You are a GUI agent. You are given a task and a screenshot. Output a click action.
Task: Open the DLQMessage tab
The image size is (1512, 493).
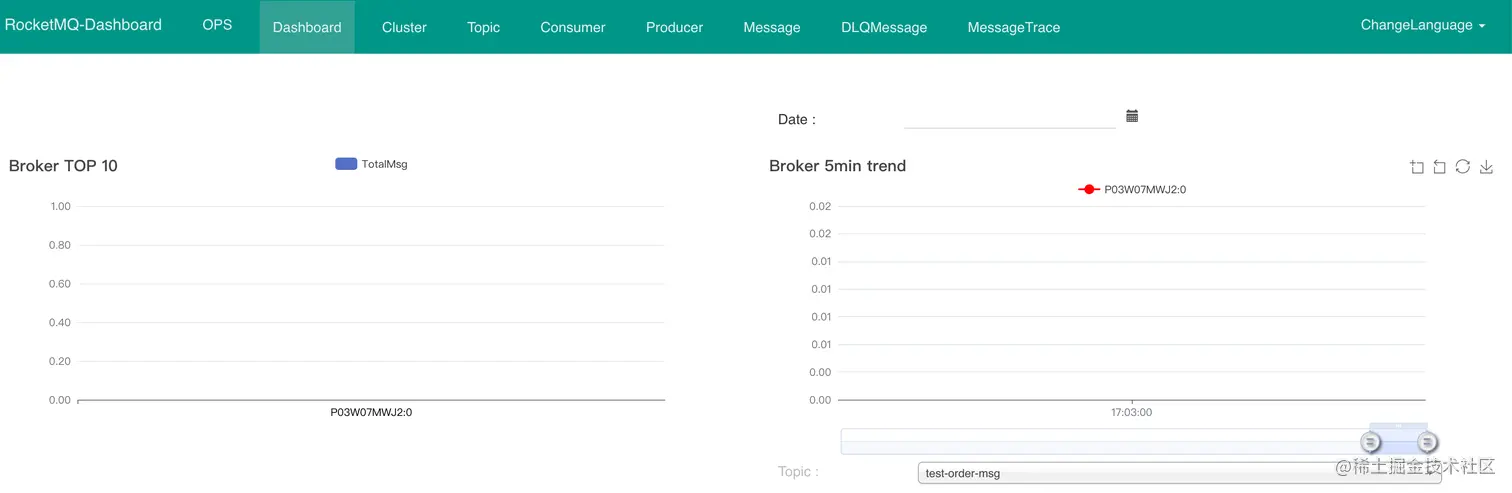point(884,27)
